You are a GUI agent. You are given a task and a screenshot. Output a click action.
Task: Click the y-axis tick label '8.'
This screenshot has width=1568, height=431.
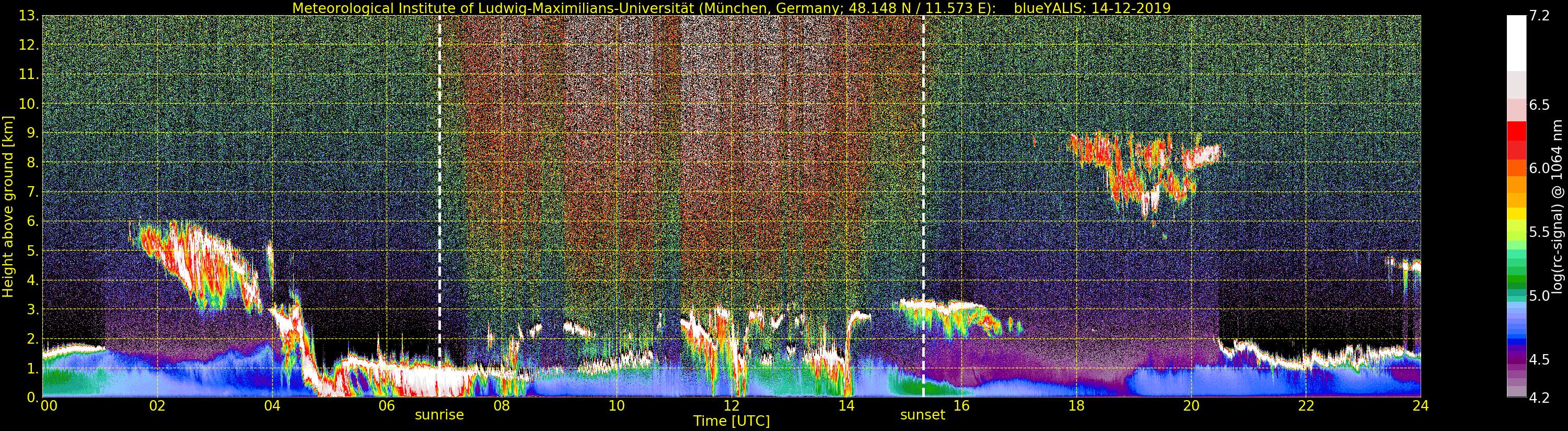pyautogui.click(x=32, y=162)
